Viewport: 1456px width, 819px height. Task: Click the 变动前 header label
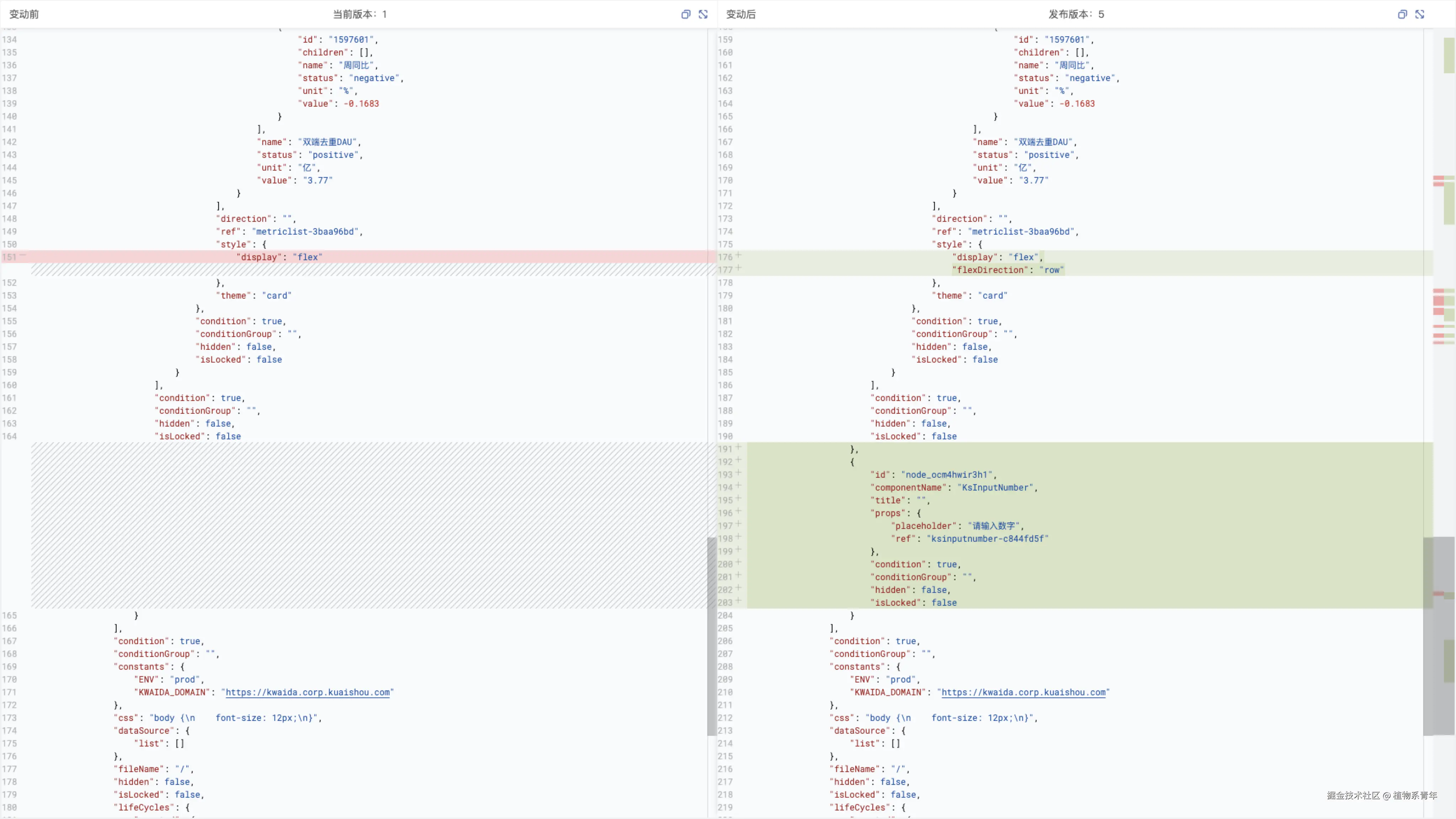point(24,14)
